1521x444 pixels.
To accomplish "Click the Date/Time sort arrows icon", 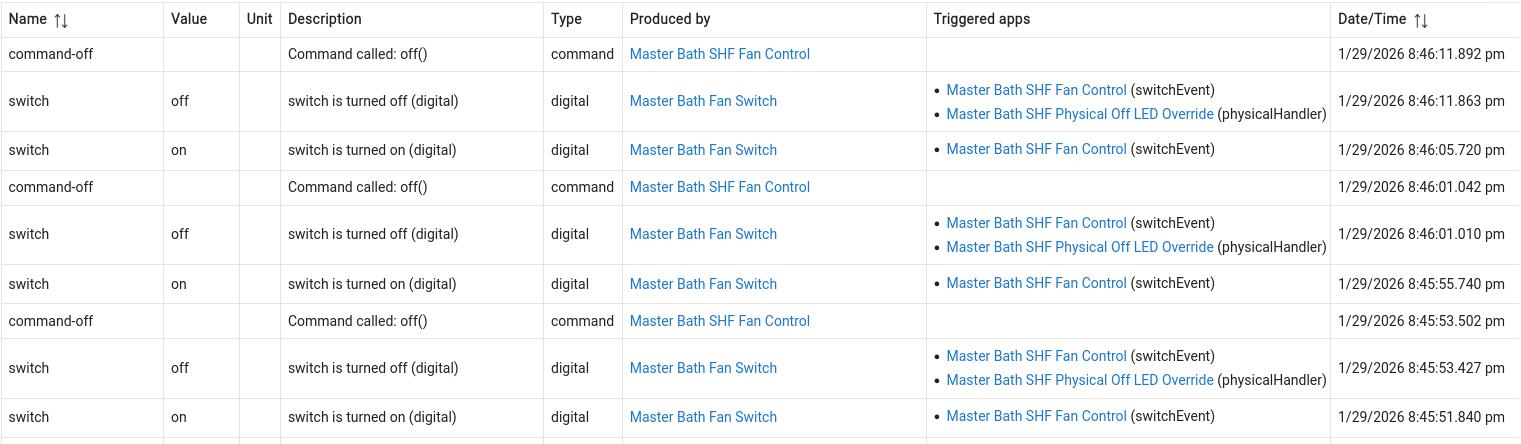I will (1421, 20).
